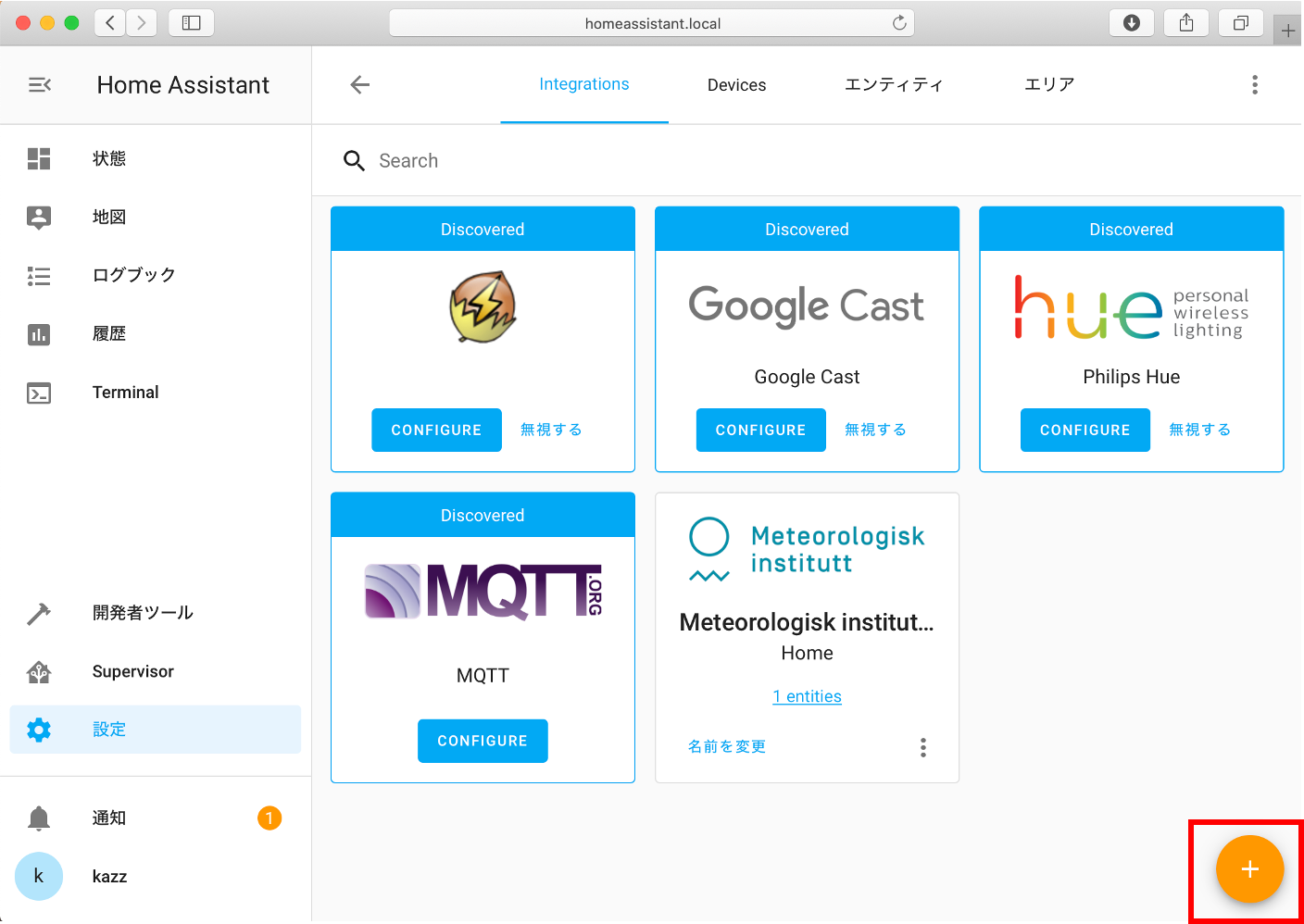Image resolution: width=1304 pixels, height=924 pixels.
Task: Click the lightning bolt integration logo
Action: pyautogui.click(x=483, y=306)
